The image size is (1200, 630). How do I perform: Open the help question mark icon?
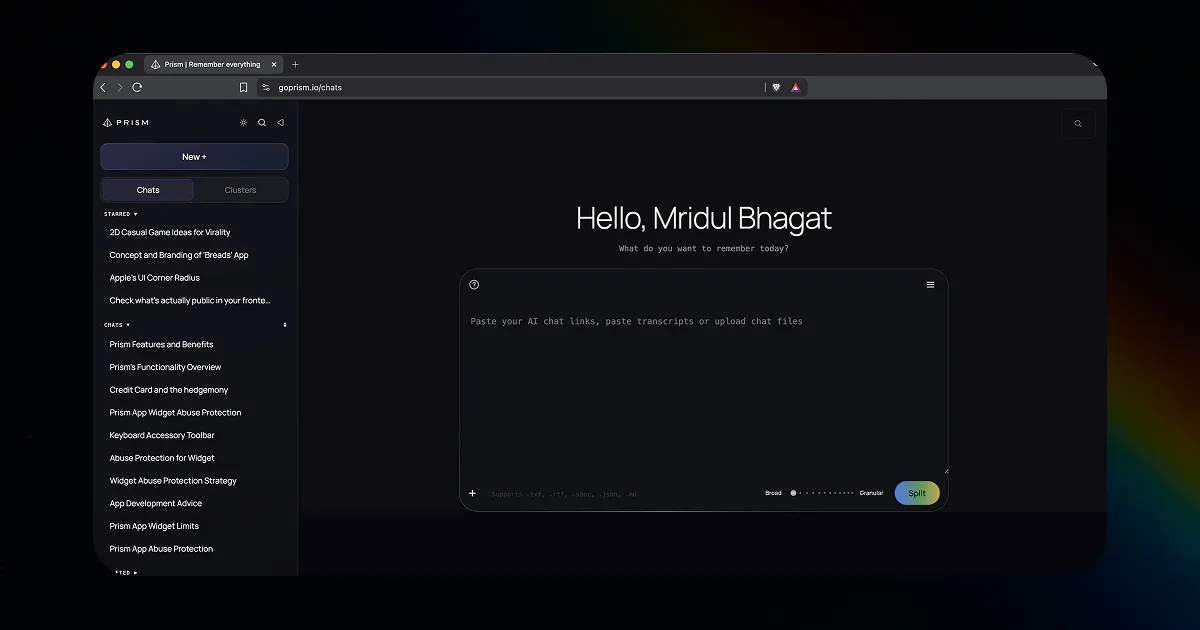pyautogui.click(x=474, y=285)
